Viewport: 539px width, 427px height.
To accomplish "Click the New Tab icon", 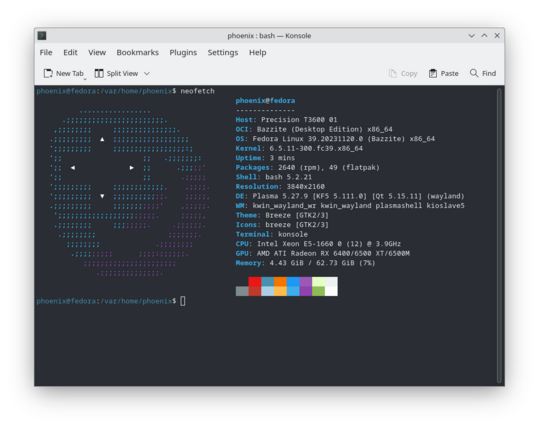I will 48,73.
